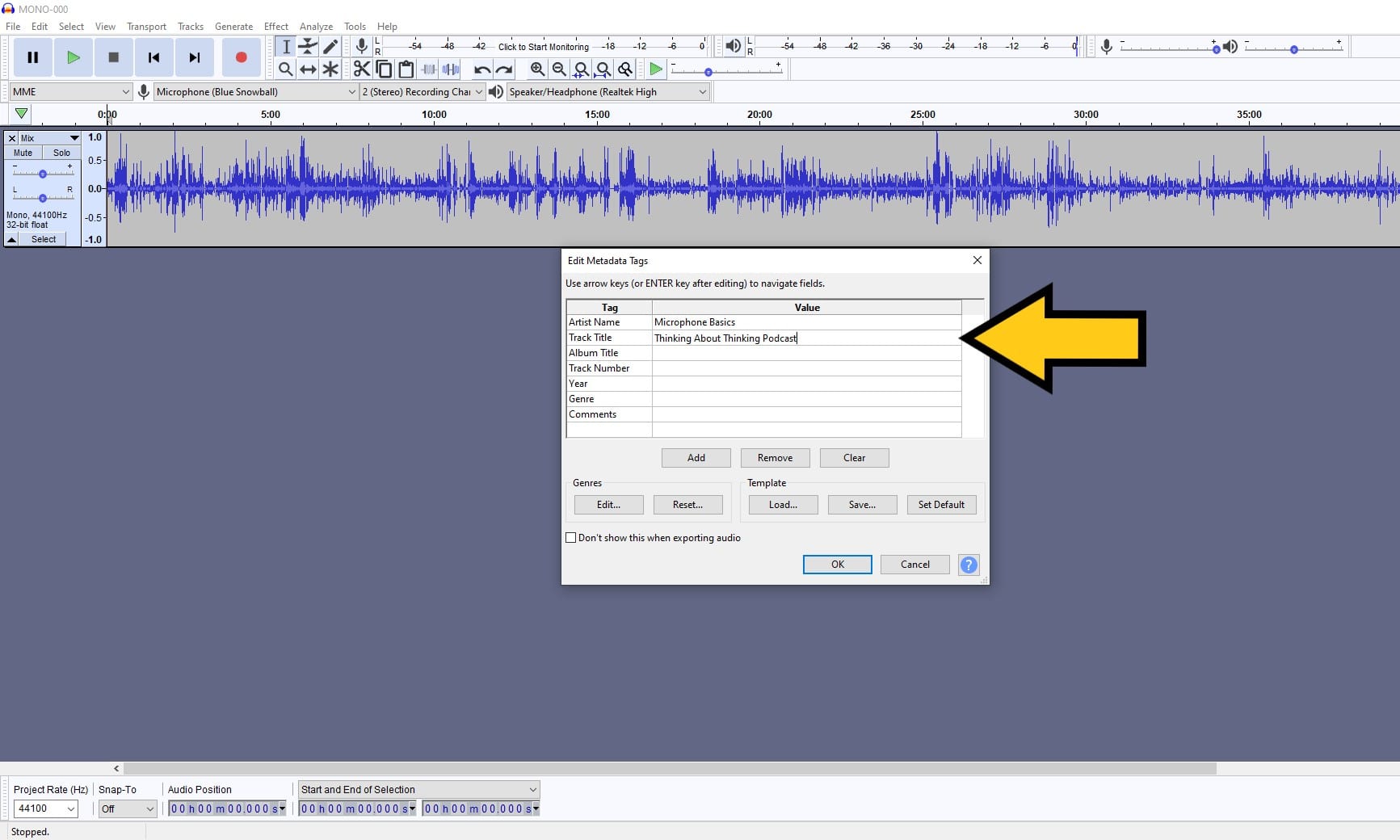
Task: Click the Year value field
Action: click(x=805, y=384)
